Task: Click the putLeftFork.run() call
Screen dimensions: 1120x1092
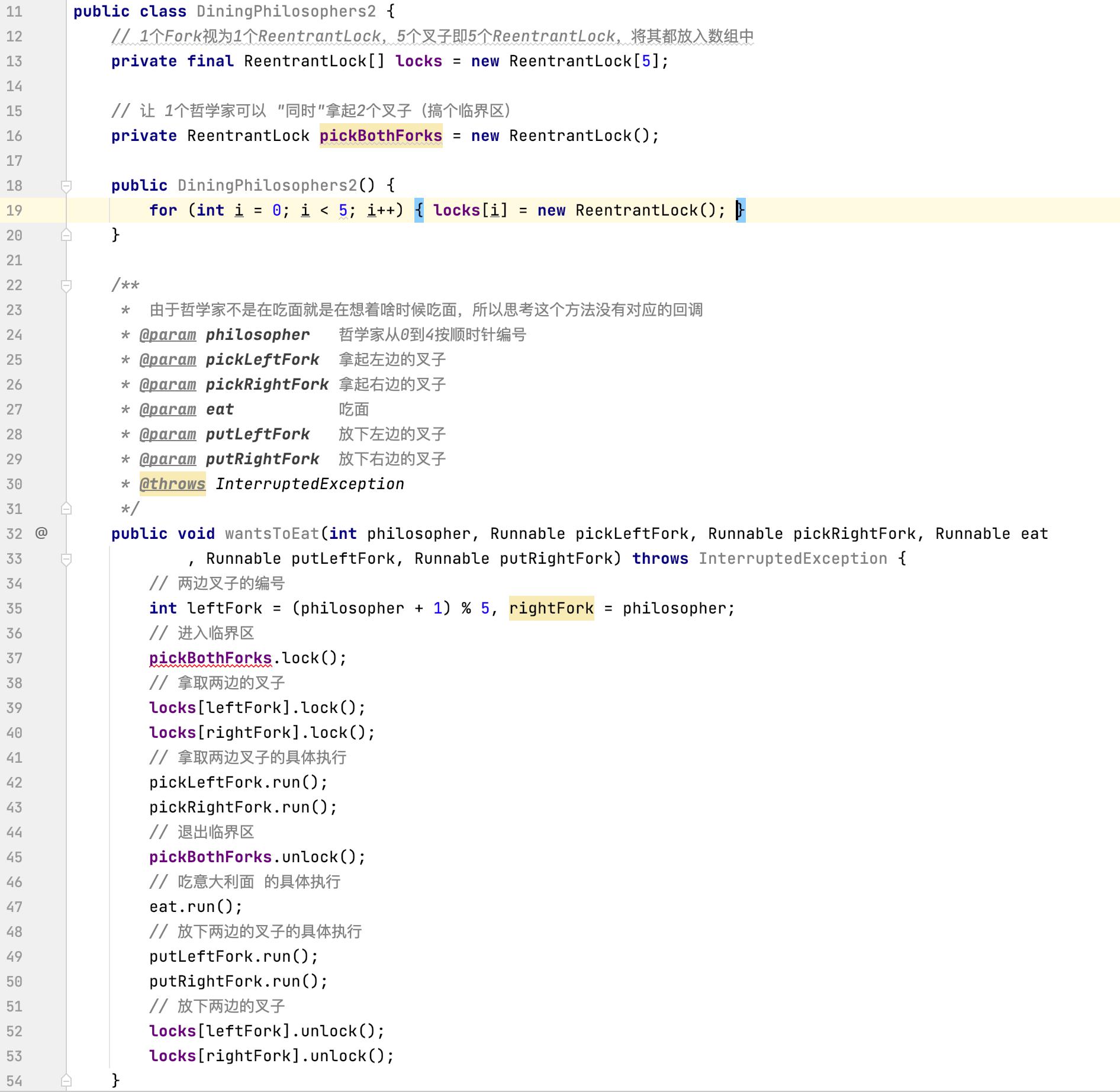Action: tap(234, 956)
